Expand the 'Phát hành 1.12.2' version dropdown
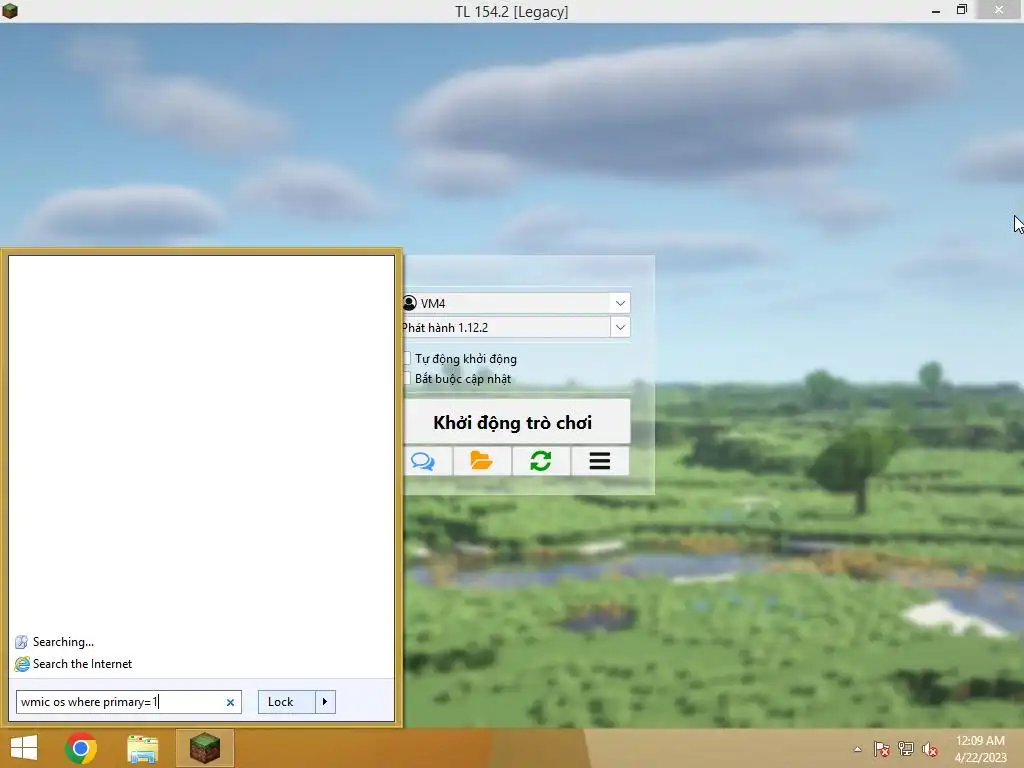The image size is (1024, 768). 620,327
